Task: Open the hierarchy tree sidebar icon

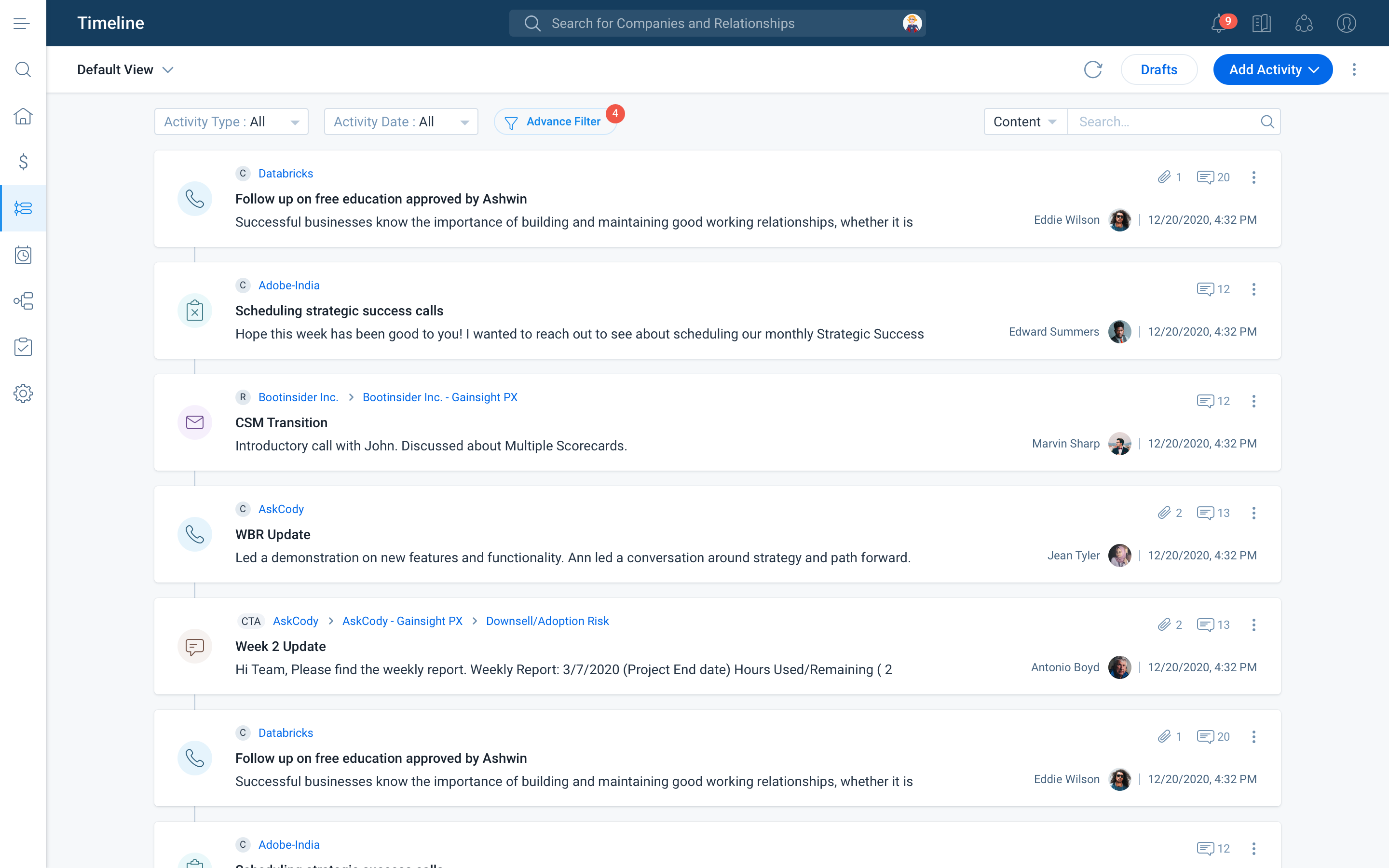Action: [x=23, y=301]
